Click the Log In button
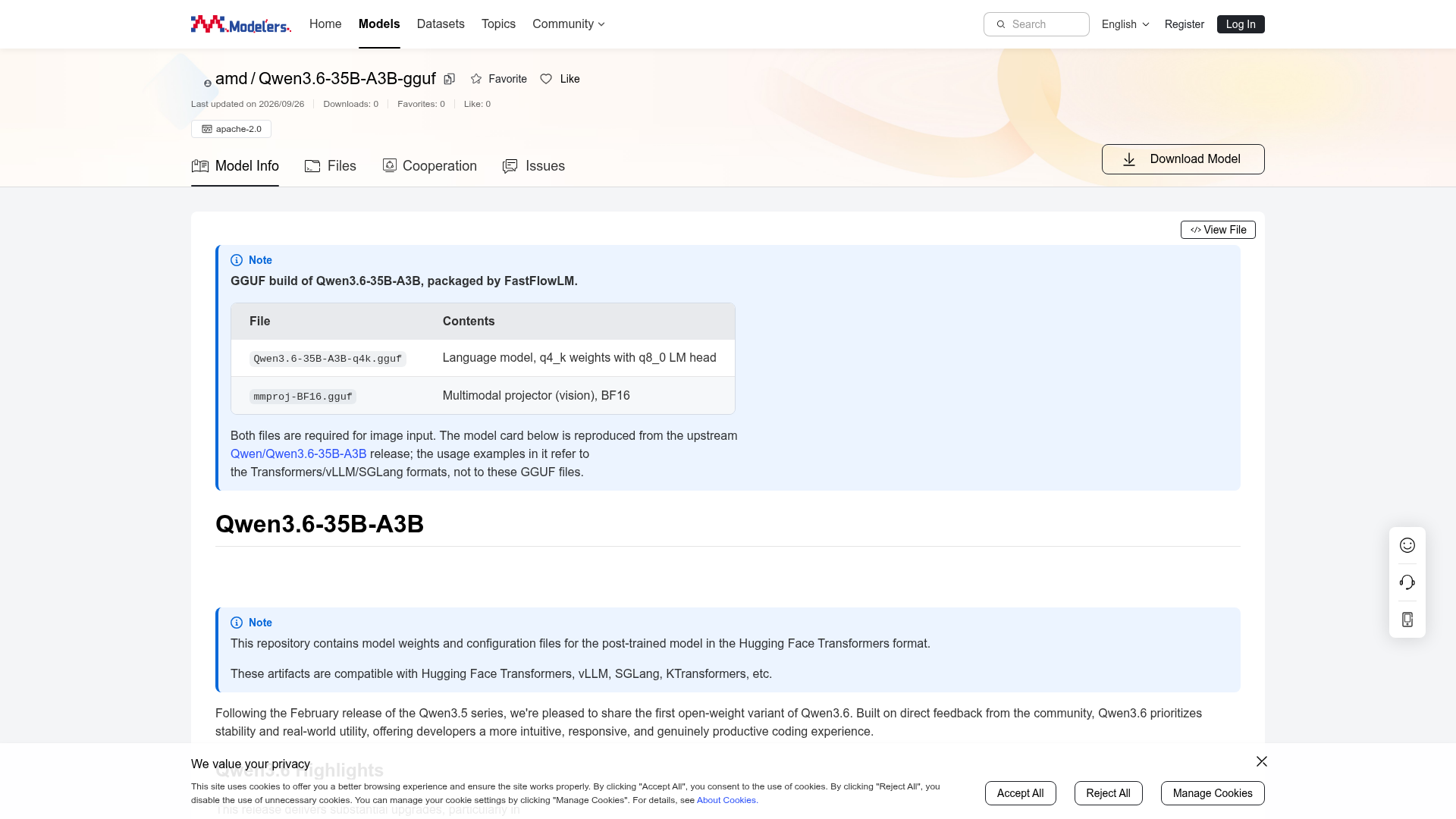The height and width of the screenshot is (819, 1456). [x=1241, y=24]
